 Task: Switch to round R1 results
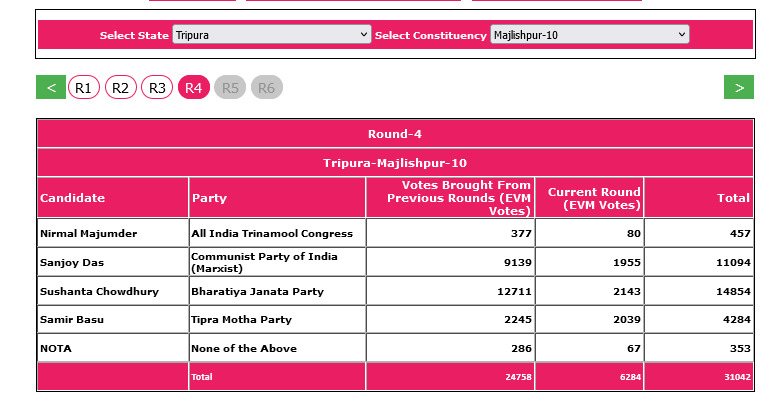84,88
